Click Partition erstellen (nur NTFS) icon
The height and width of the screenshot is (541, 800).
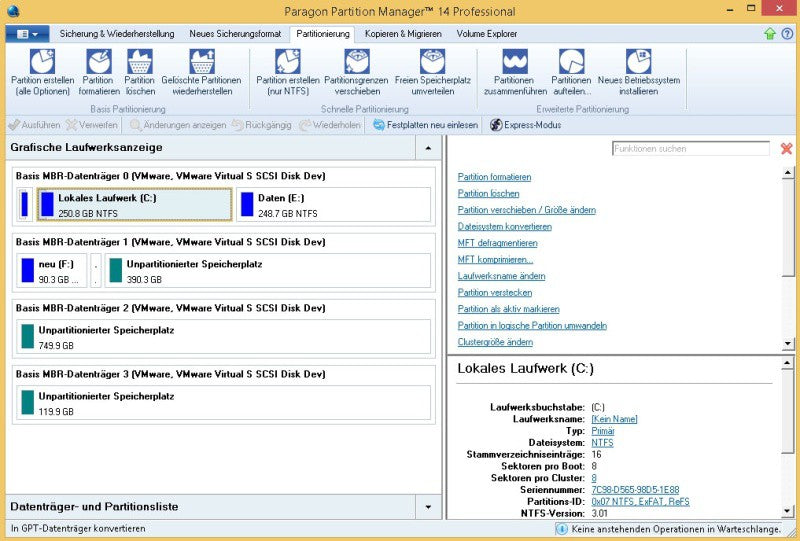(x=288, y=62)
